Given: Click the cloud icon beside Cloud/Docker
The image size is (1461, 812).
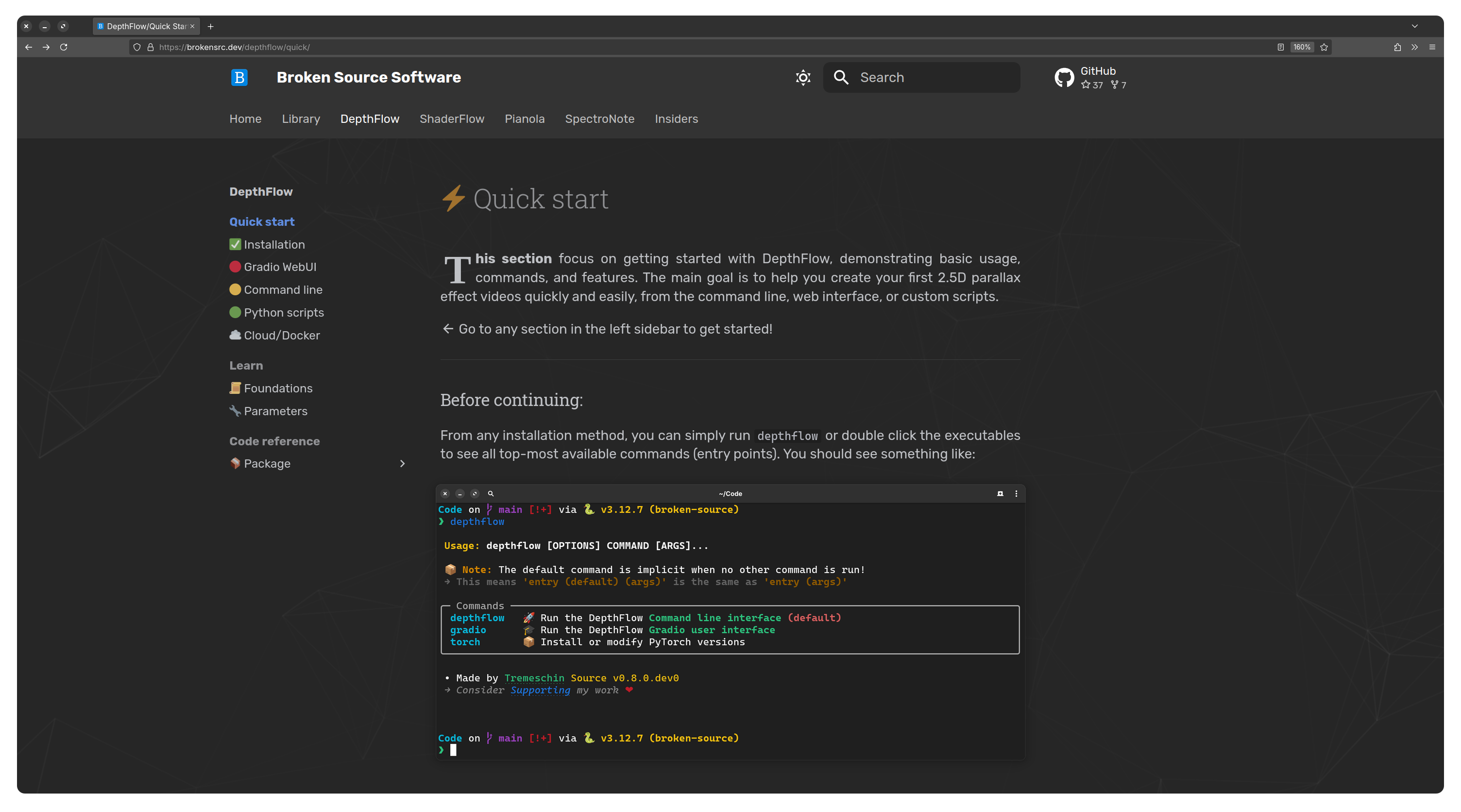Looking at the screenshot, I should coord(235,335).
